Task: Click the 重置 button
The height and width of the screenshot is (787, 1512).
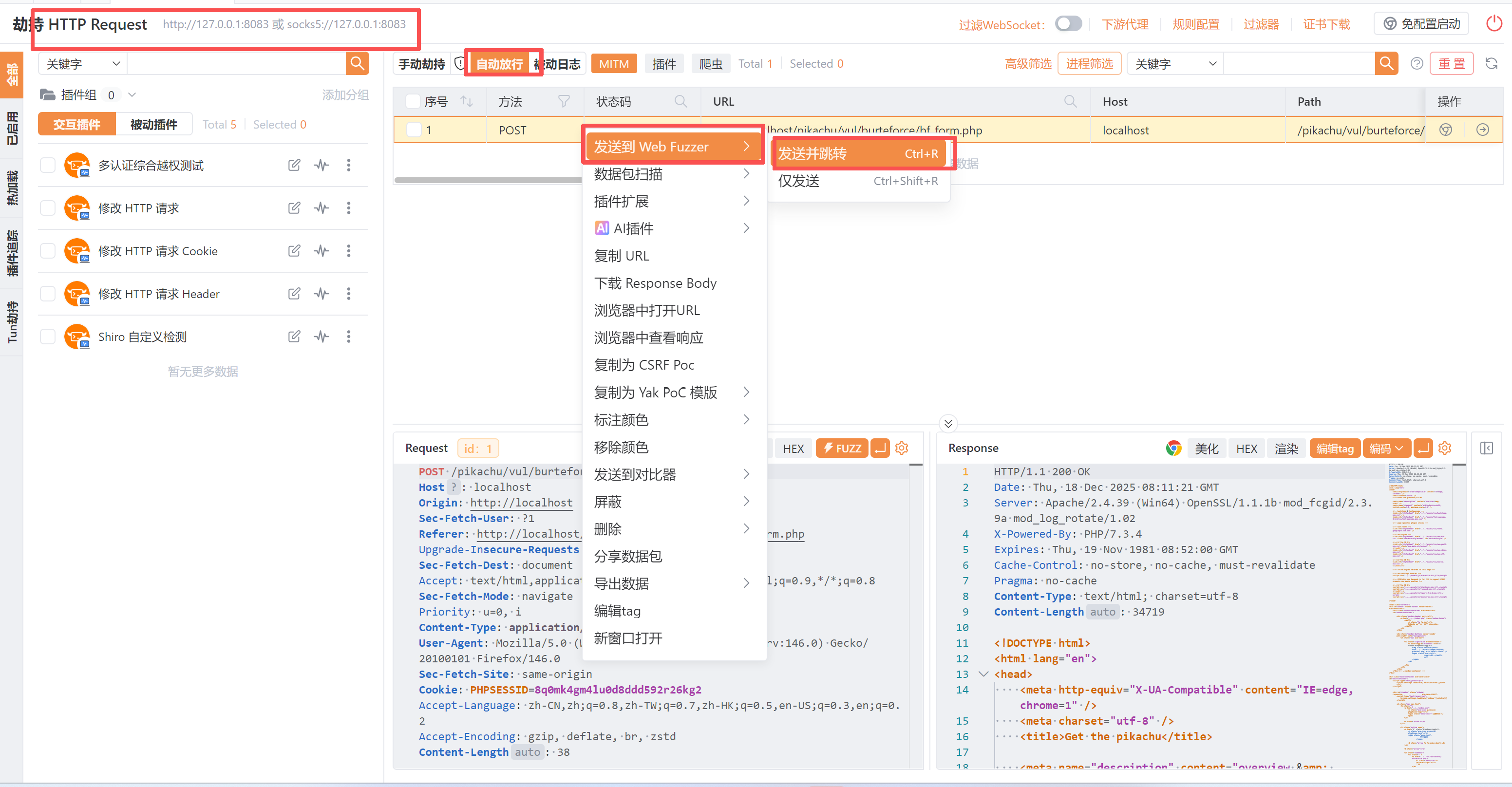Action: (x=1452, y=63)
